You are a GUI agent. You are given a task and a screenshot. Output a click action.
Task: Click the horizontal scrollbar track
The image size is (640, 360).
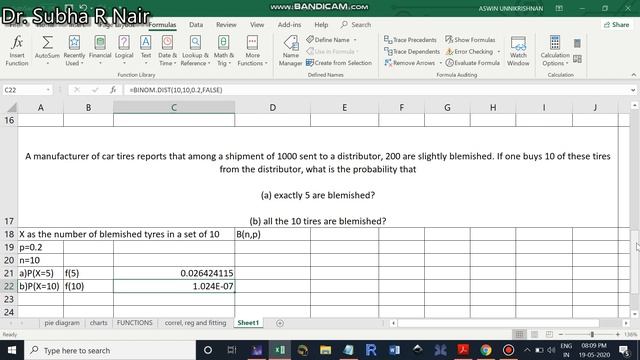[498, 323]
